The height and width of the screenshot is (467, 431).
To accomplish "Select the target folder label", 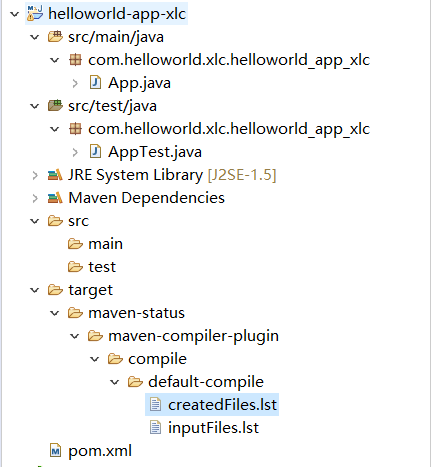I will tap(90, 290).
